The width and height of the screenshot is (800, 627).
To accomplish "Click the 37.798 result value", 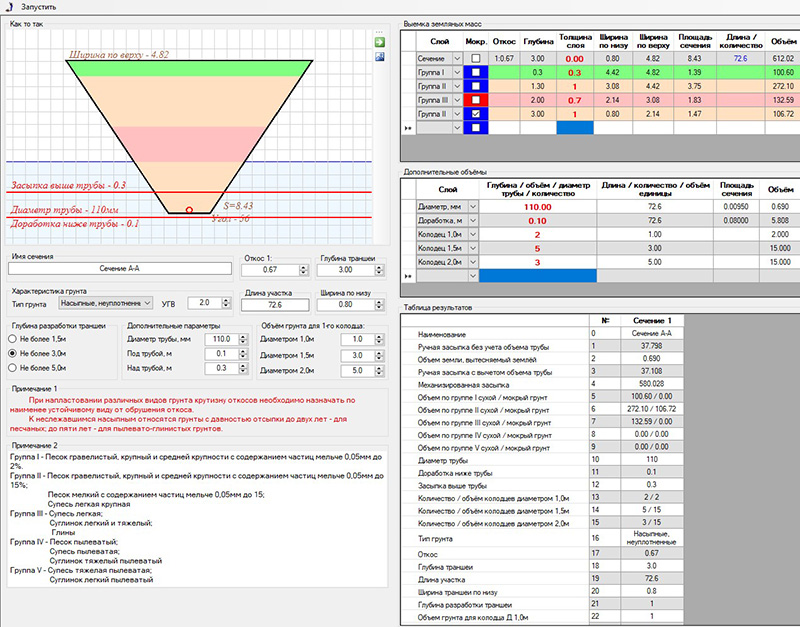I will (x=652, y=346).
